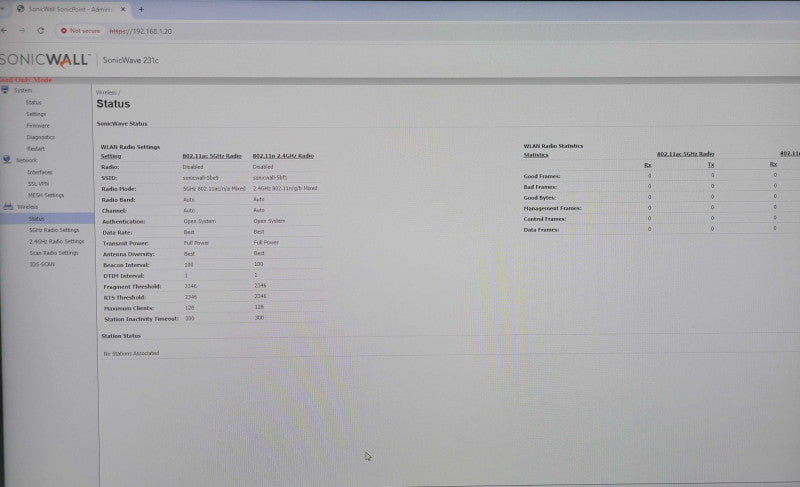Open System Status page

[x=34, y=102]
